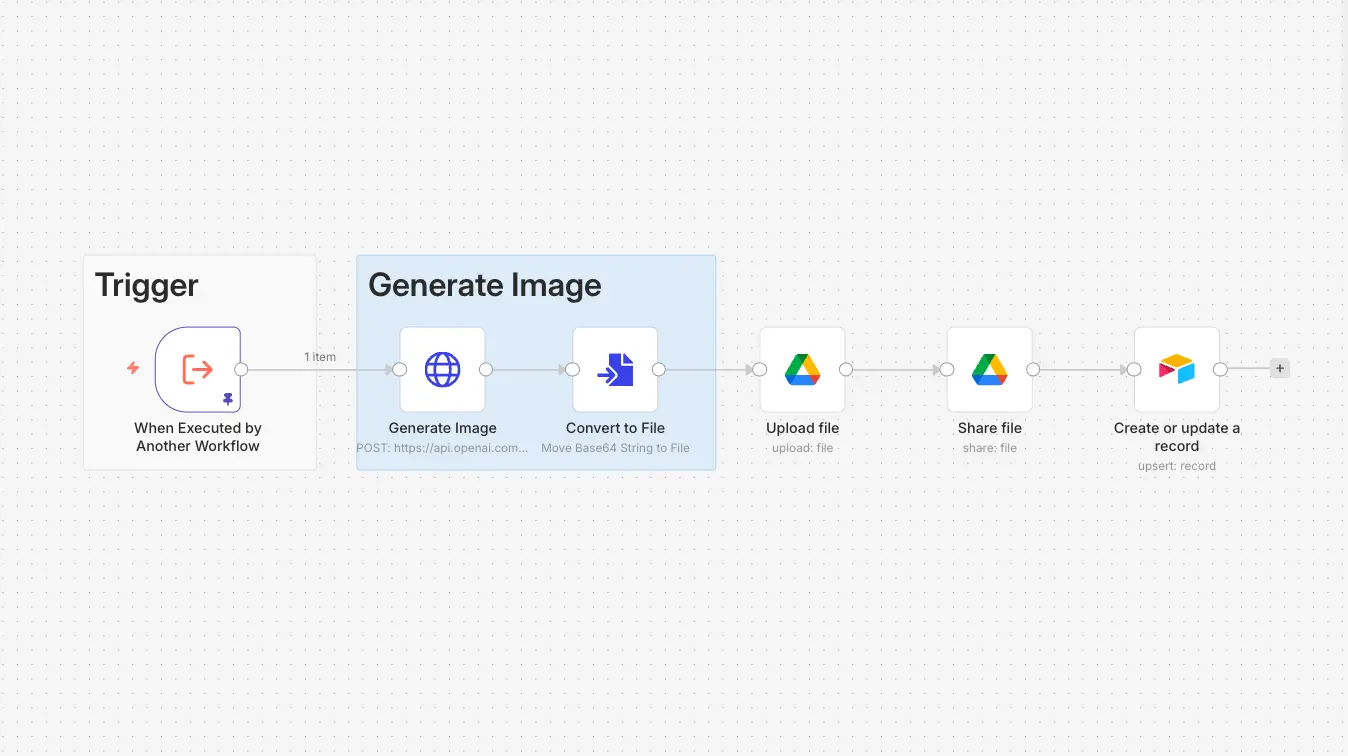Click the orange lightning bolt trigger indicator
This screenshot has height=756, width=1348.
pos(133,368)
